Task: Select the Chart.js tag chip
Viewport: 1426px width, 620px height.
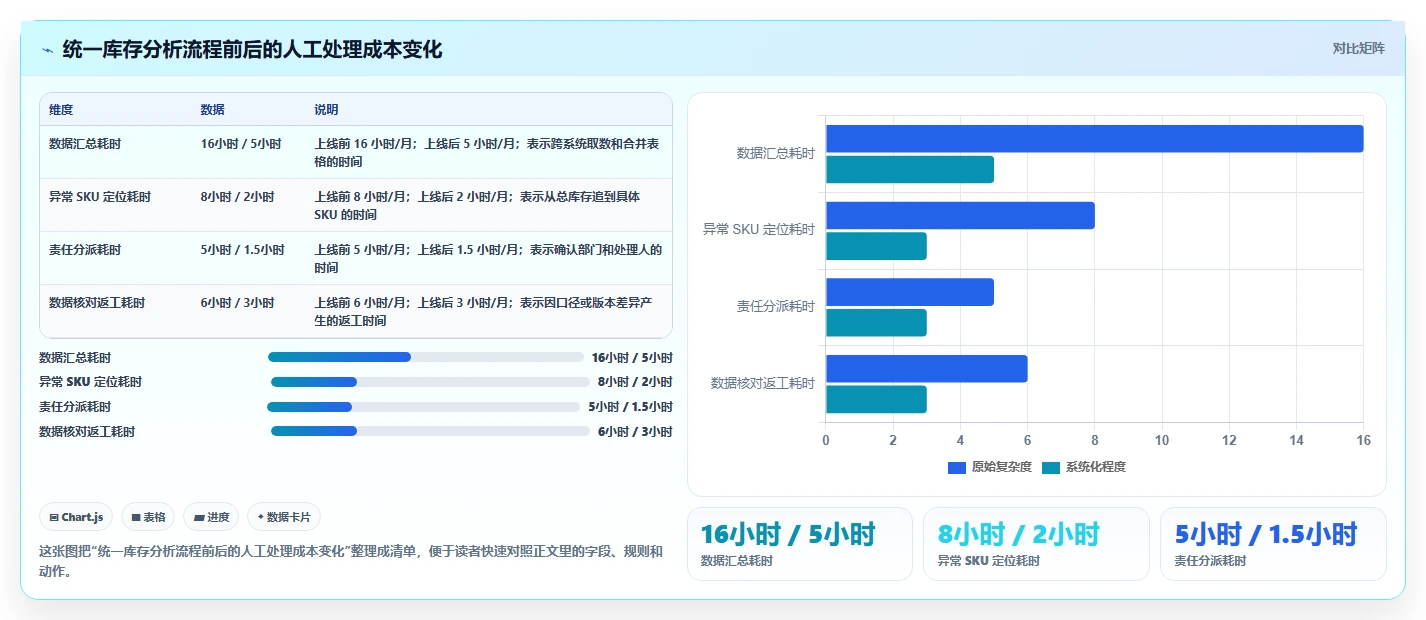Action: 76,517
